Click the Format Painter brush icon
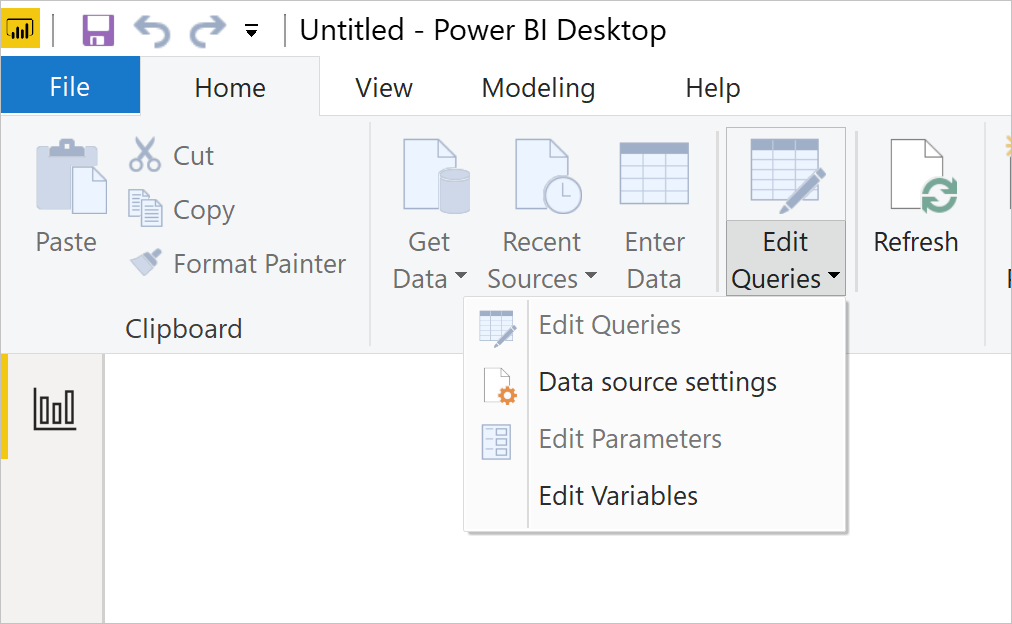 click(x=146, y=262)
